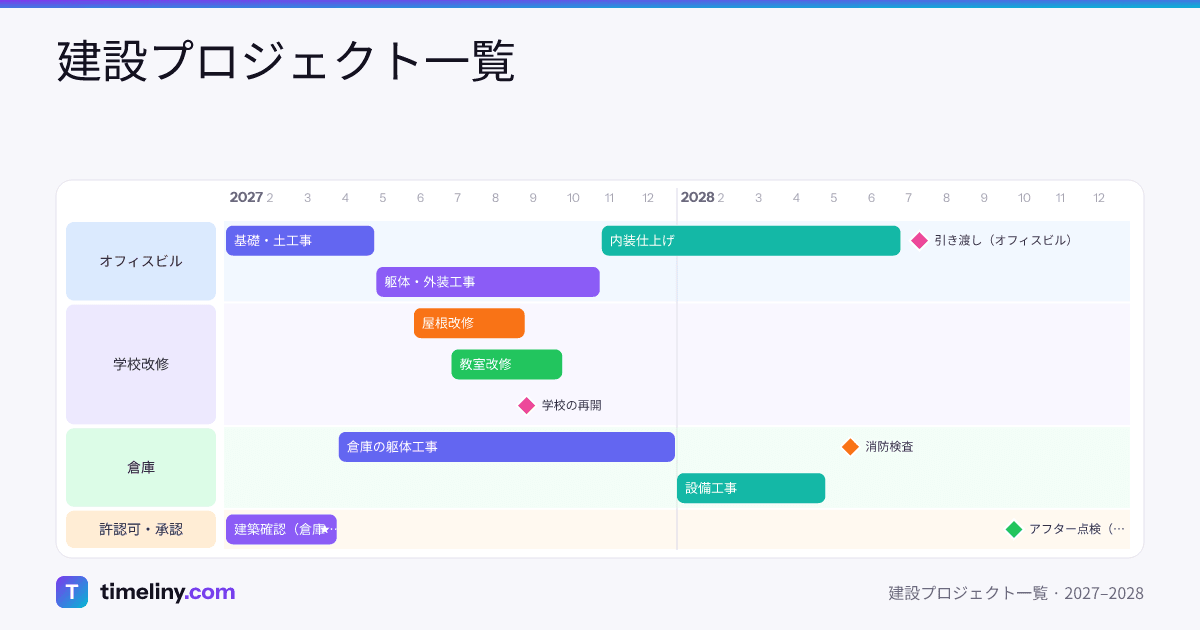Select the 倉庫 group label
This screenshot has width=1200, height=630.
(x=141, y=467)
